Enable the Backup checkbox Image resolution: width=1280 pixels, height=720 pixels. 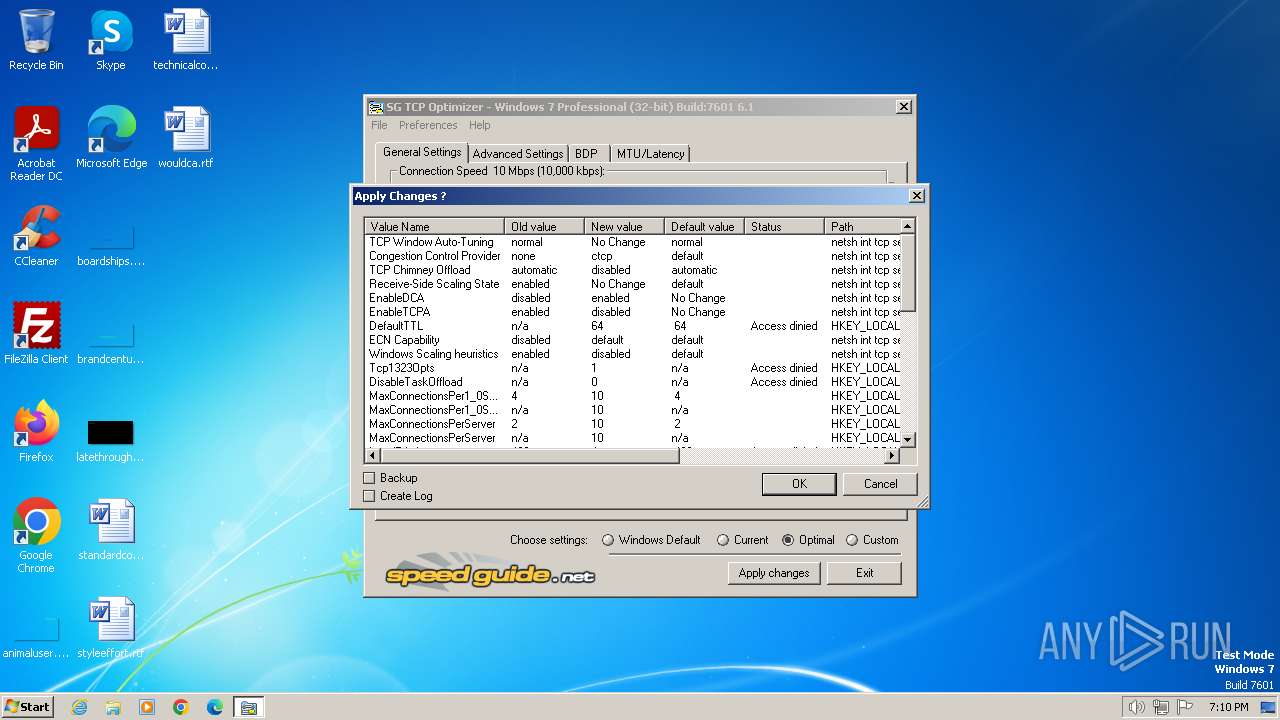pyautogui.click(x=369, y=478)
